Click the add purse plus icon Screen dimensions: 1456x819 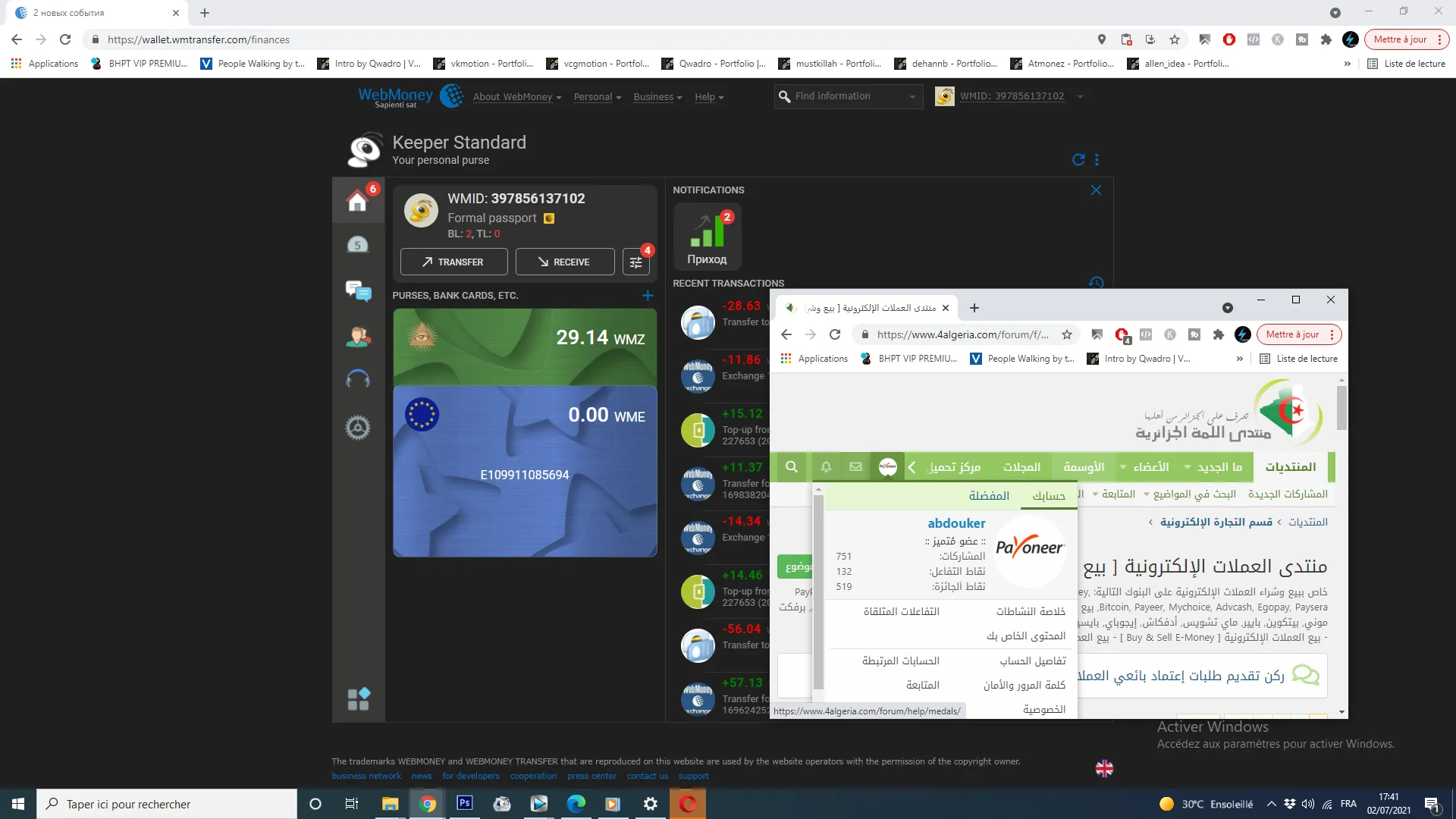[x=648, y=296]
